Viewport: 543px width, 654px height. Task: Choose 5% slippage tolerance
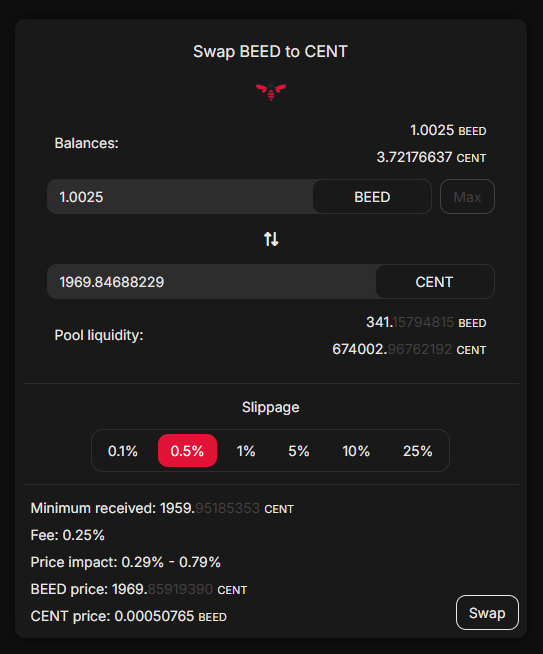coord(299,450)
